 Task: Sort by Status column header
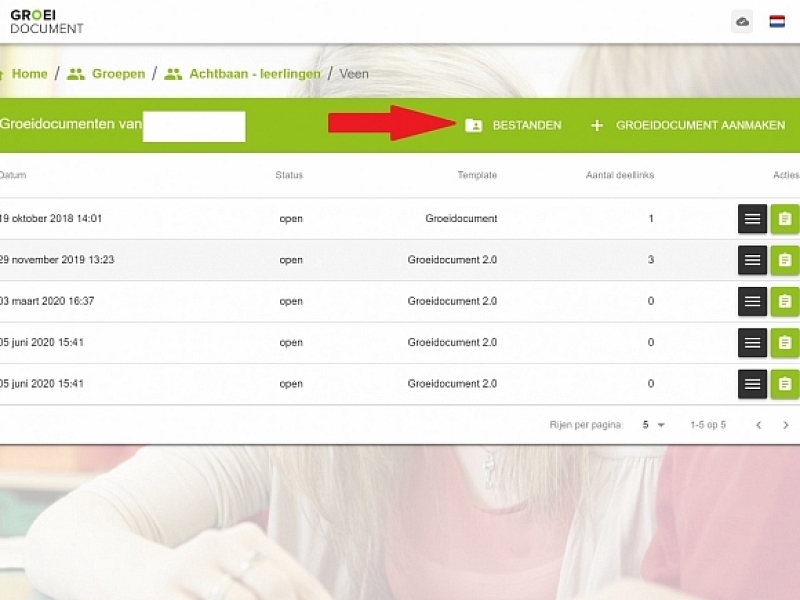[x=289, y=175]
